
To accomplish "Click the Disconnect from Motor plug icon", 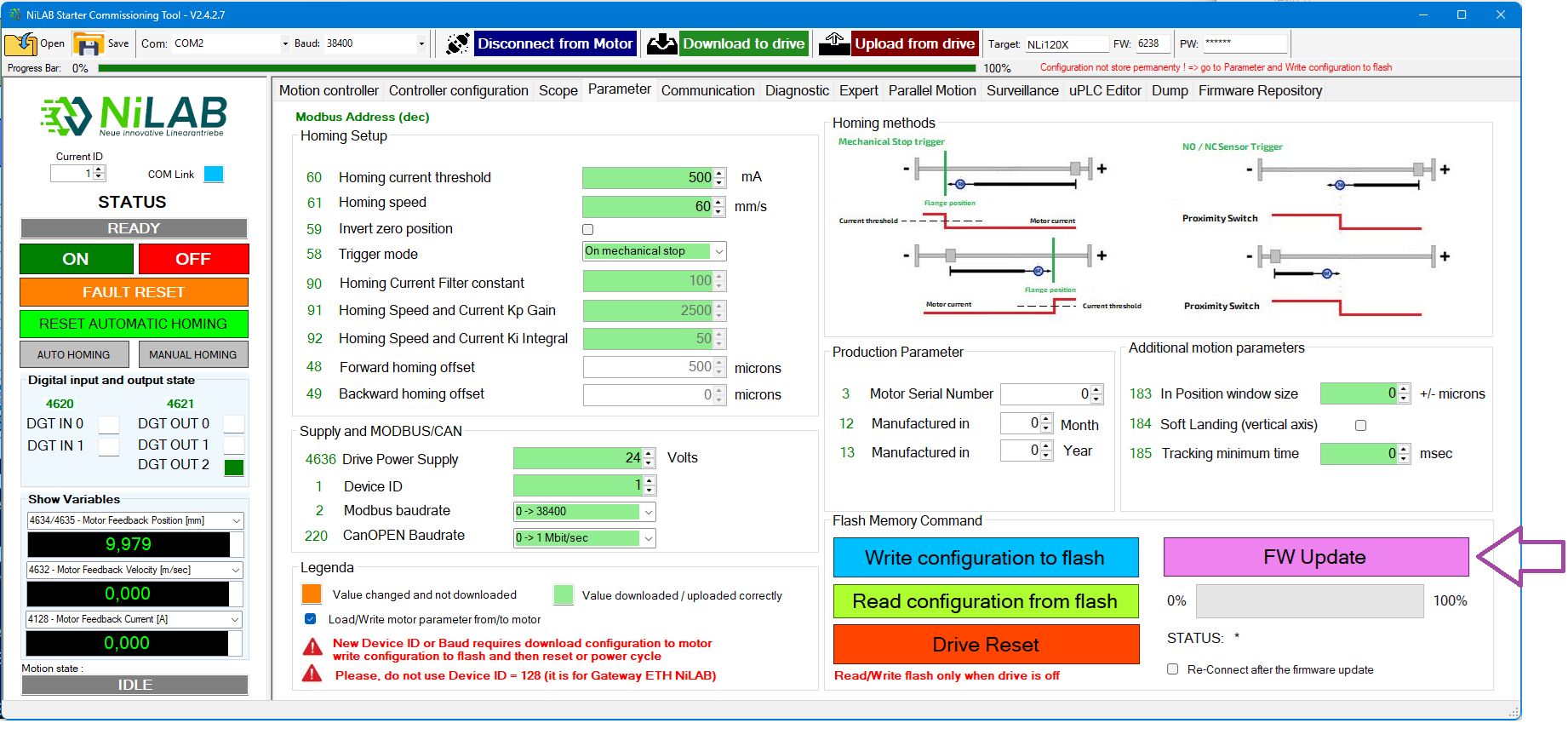I will [x=457, y=43].
